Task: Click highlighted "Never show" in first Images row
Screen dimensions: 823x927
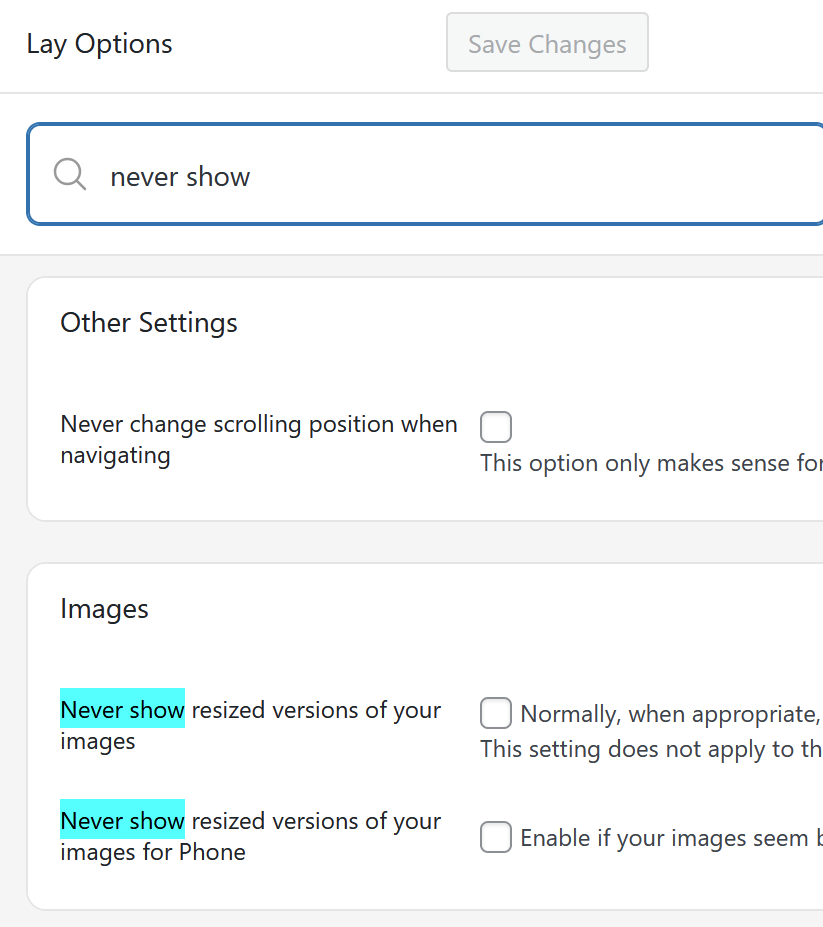Action: (123, 710)
